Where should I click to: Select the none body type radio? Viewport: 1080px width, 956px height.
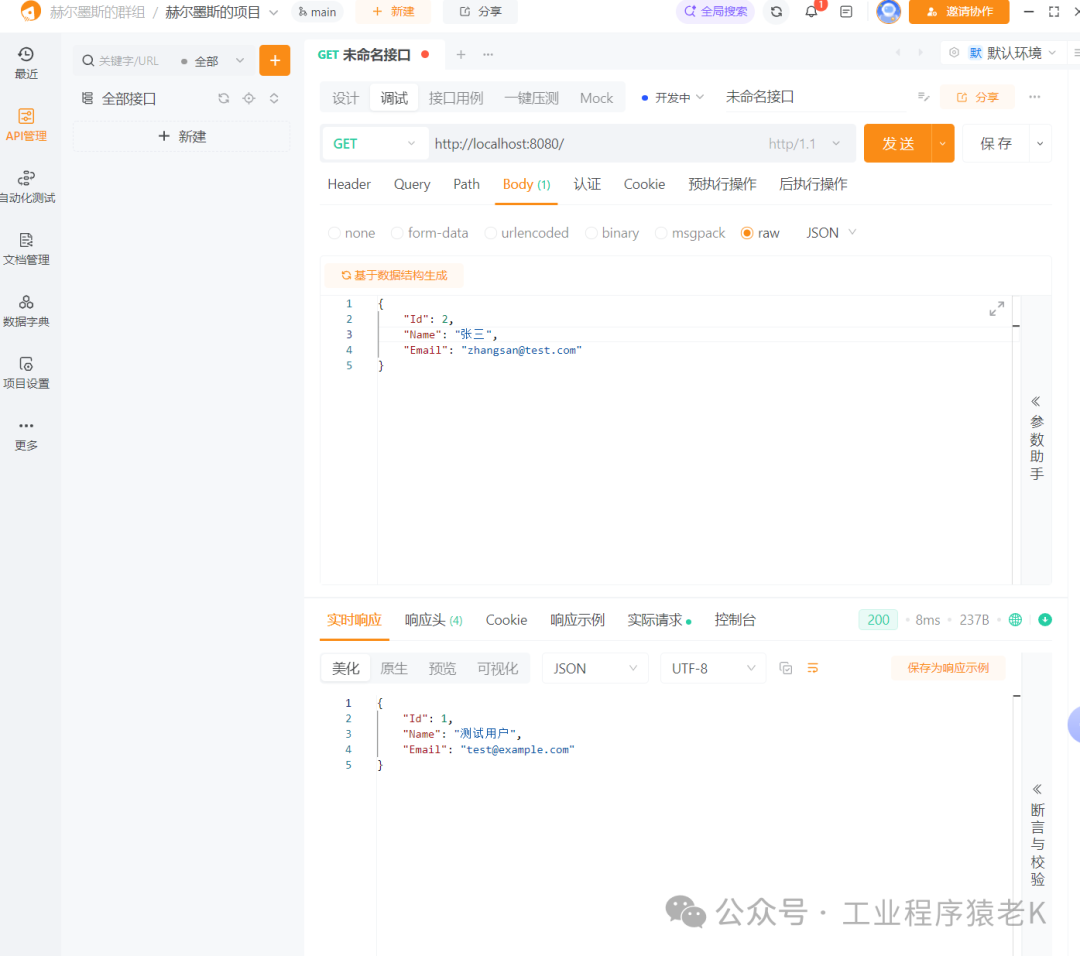click(x=335, y=233)
